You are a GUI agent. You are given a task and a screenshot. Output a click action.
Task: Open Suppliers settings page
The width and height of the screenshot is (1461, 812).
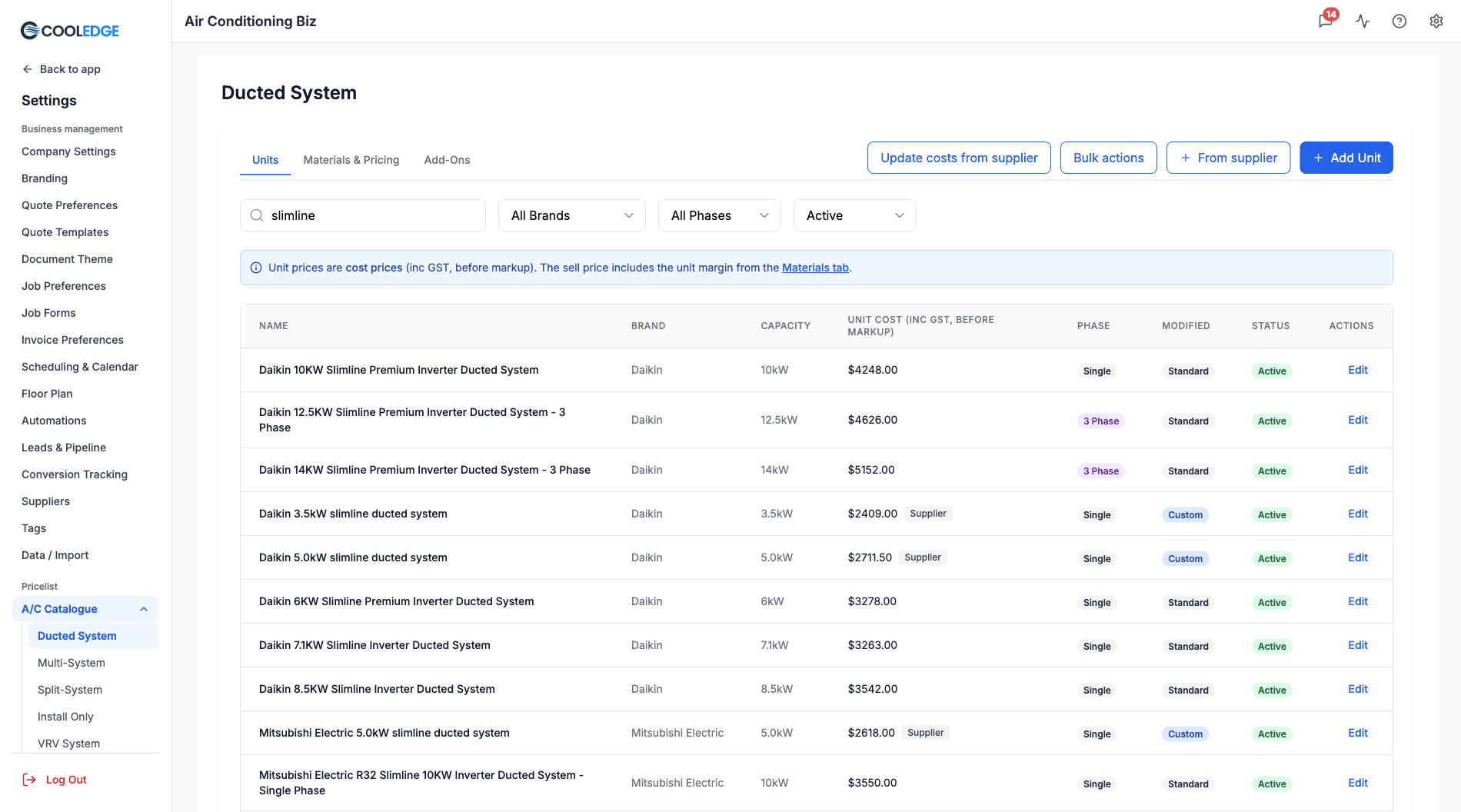(x=45, y=501)
